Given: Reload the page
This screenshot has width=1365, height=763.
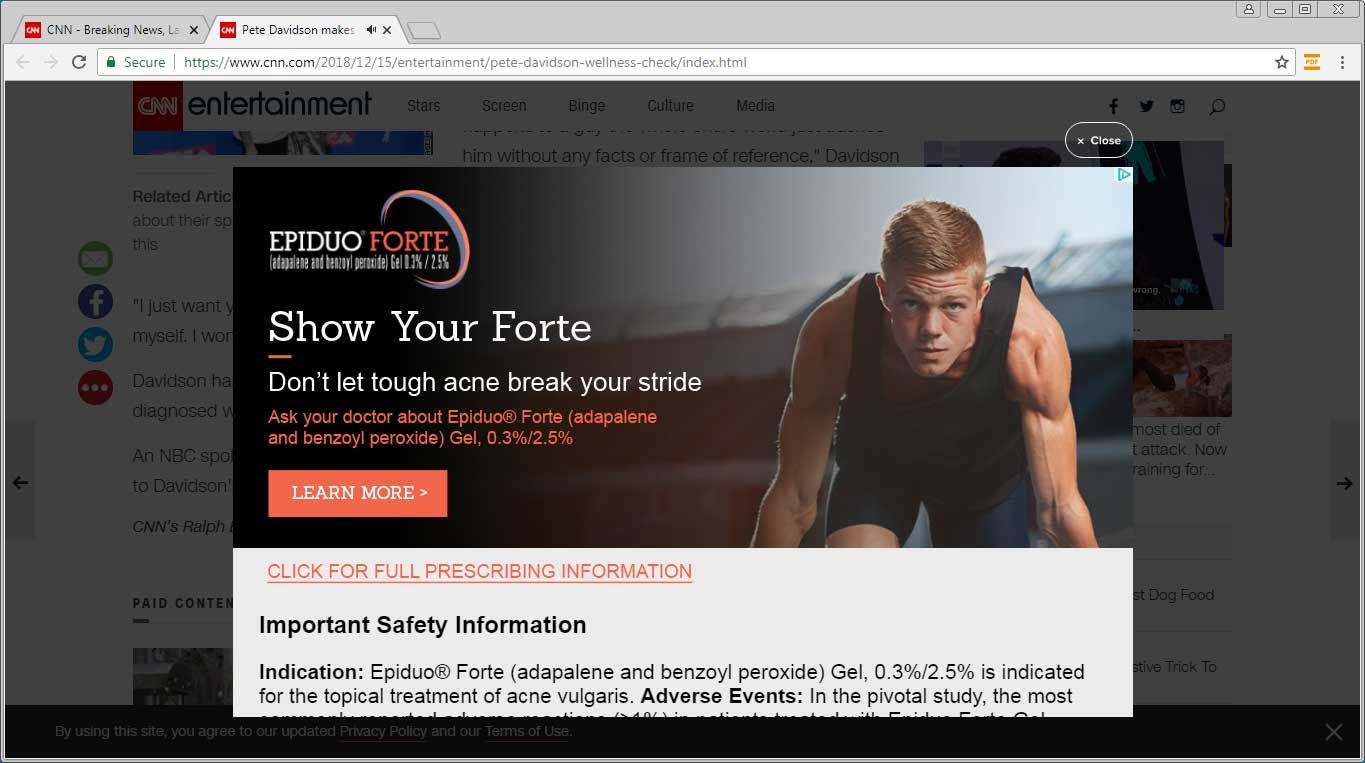Looking at the screenshot, I should [x=79, y=62].
